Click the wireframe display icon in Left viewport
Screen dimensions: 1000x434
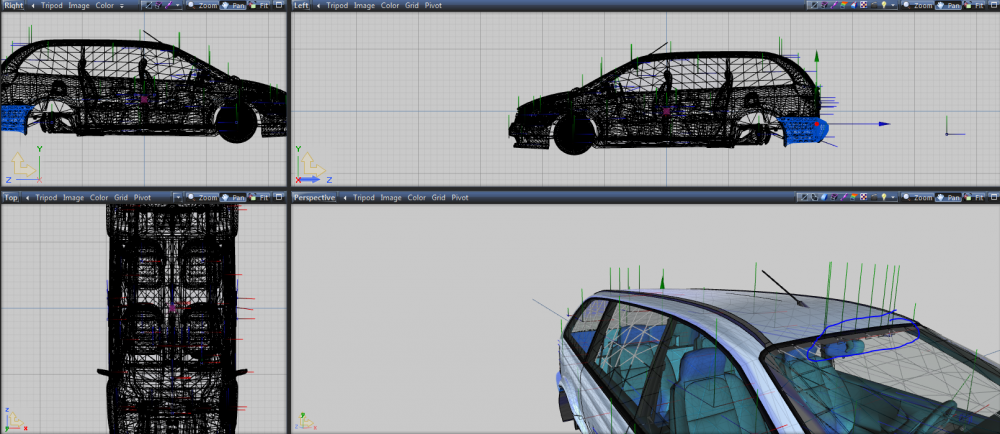[x=814, y=5]
